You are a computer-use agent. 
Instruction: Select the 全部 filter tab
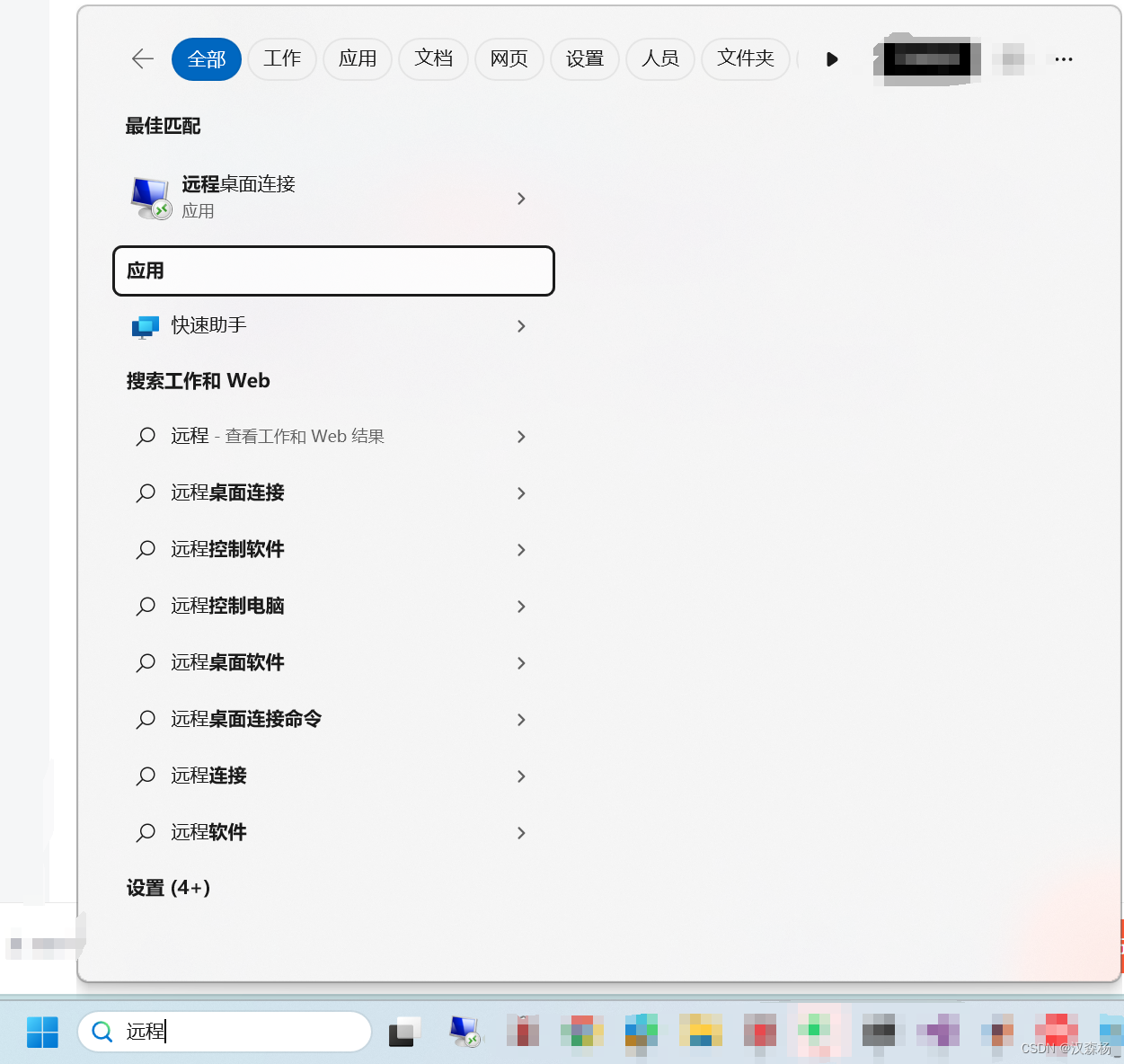[207, 59]
